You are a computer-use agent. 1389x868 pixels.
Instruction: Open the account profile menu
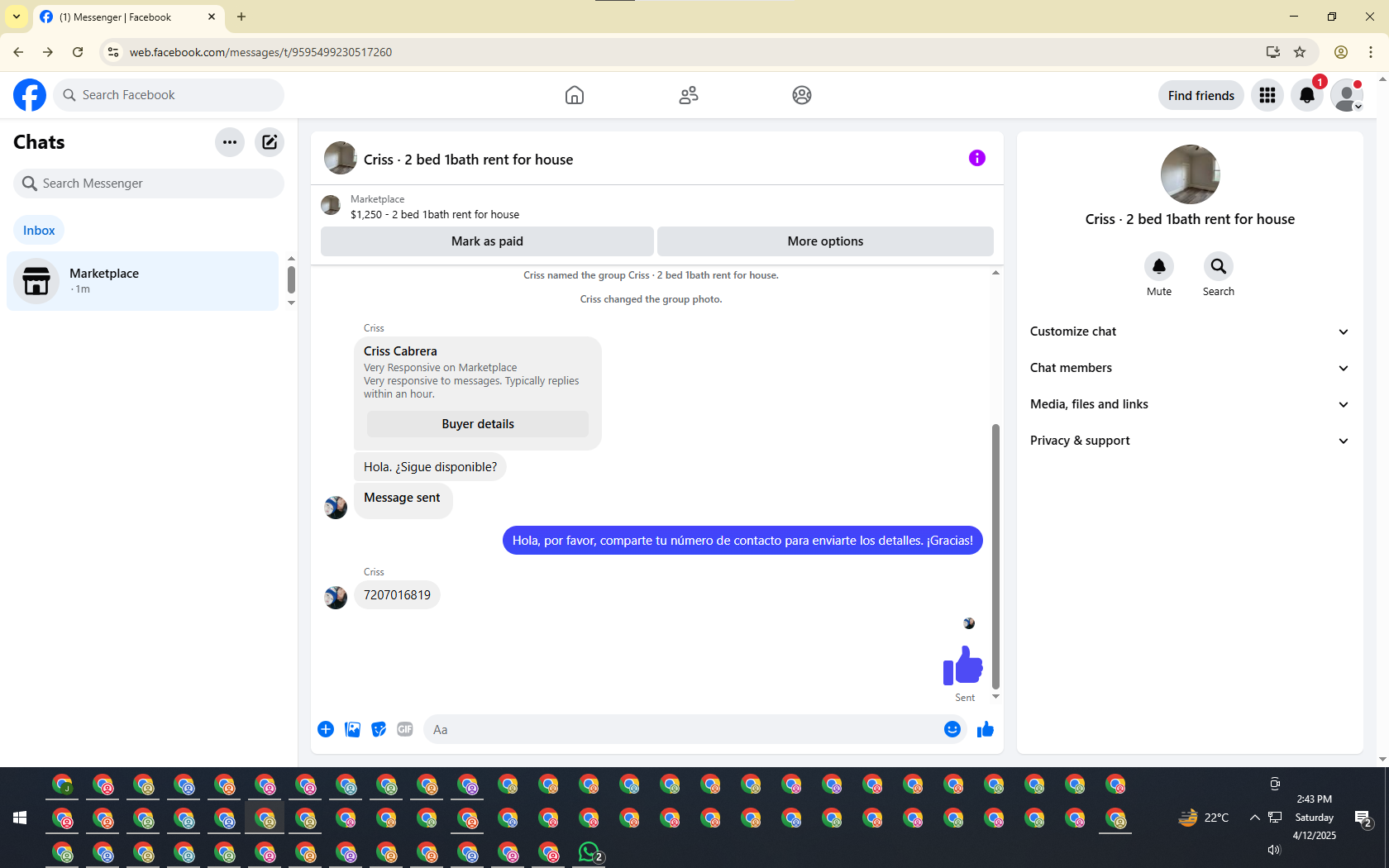1347,95
